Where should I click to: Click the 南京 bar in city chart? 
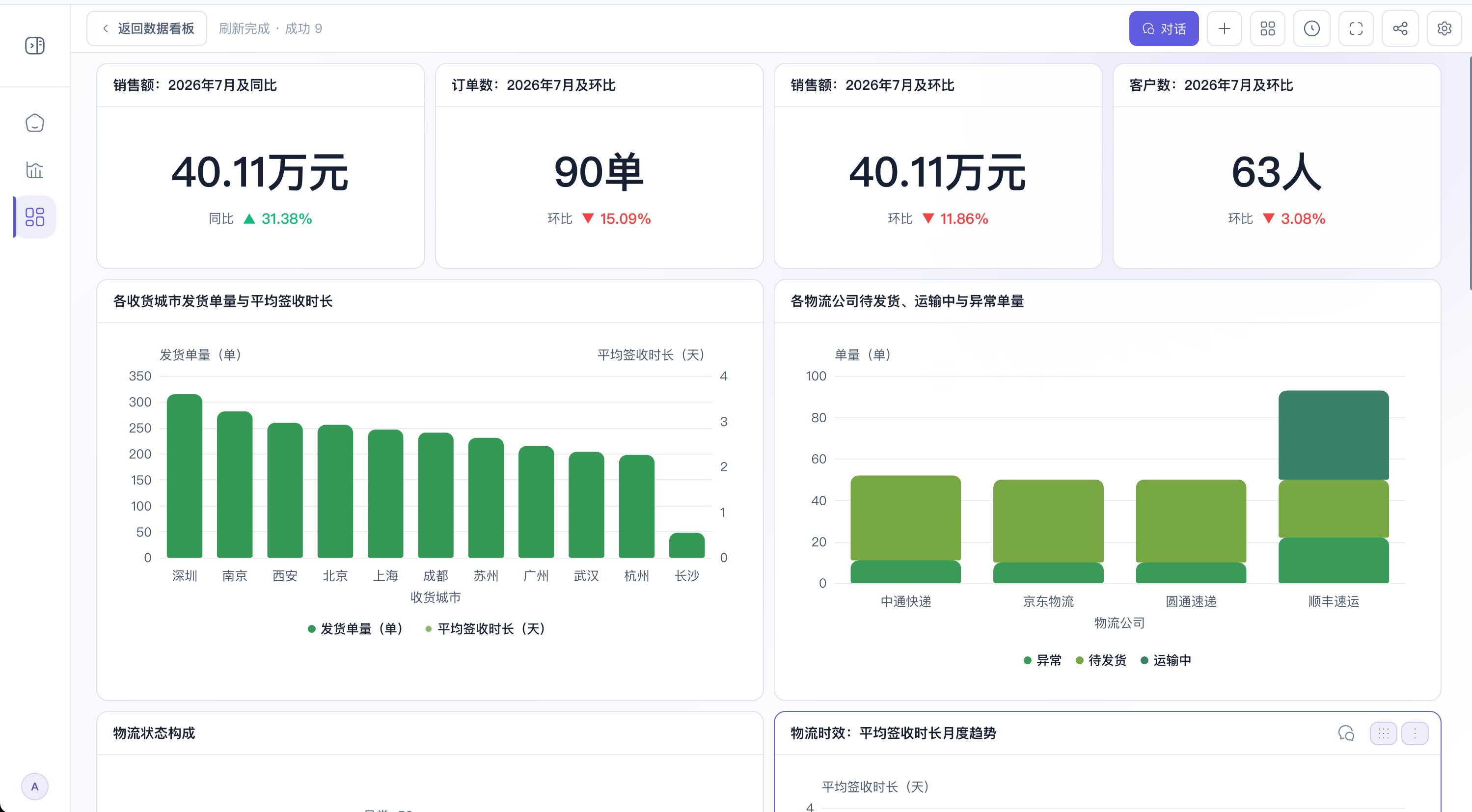(235, 484)
